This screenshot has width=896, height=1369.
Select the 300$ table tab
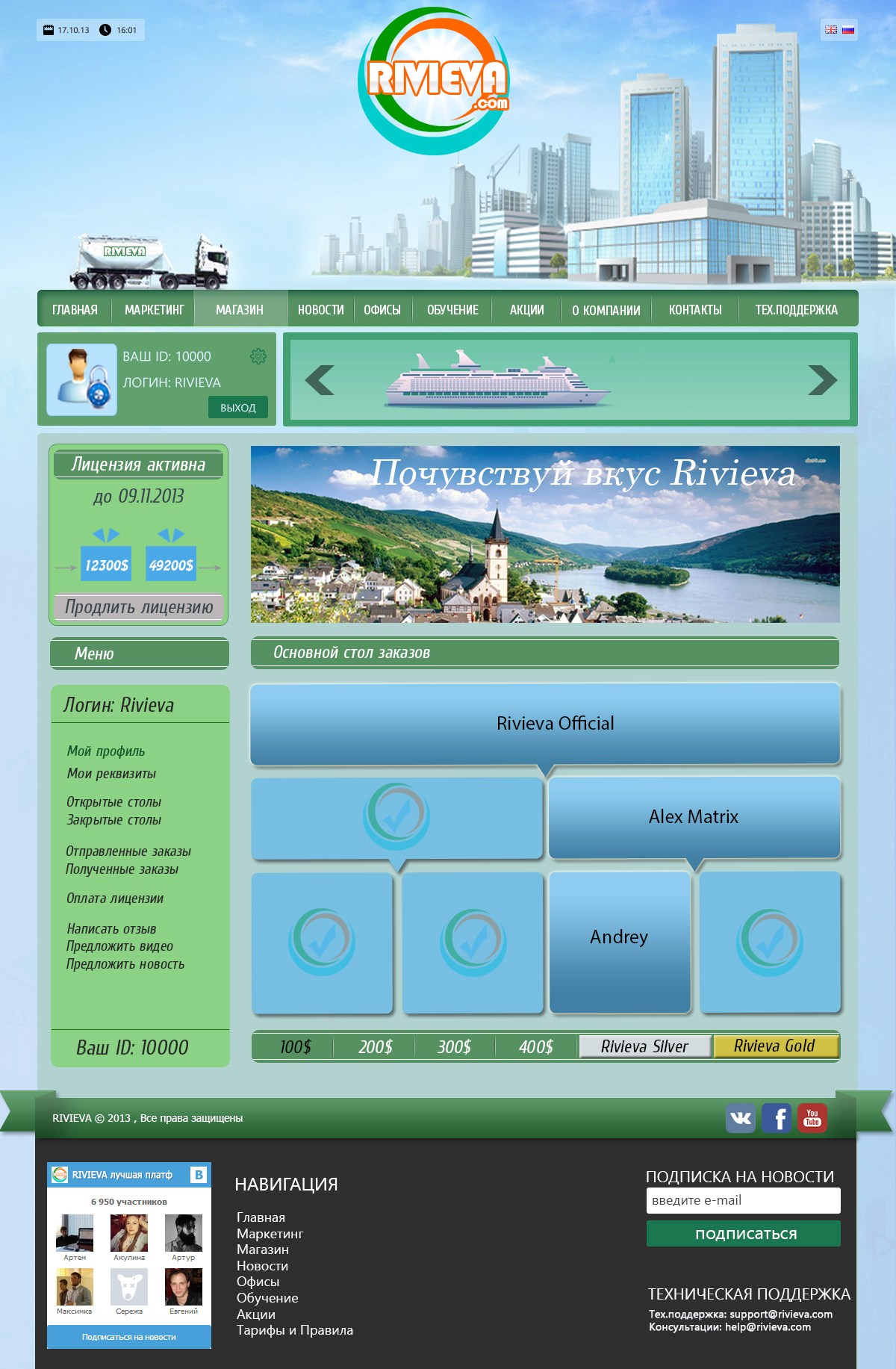click(x=454, y=1046)
